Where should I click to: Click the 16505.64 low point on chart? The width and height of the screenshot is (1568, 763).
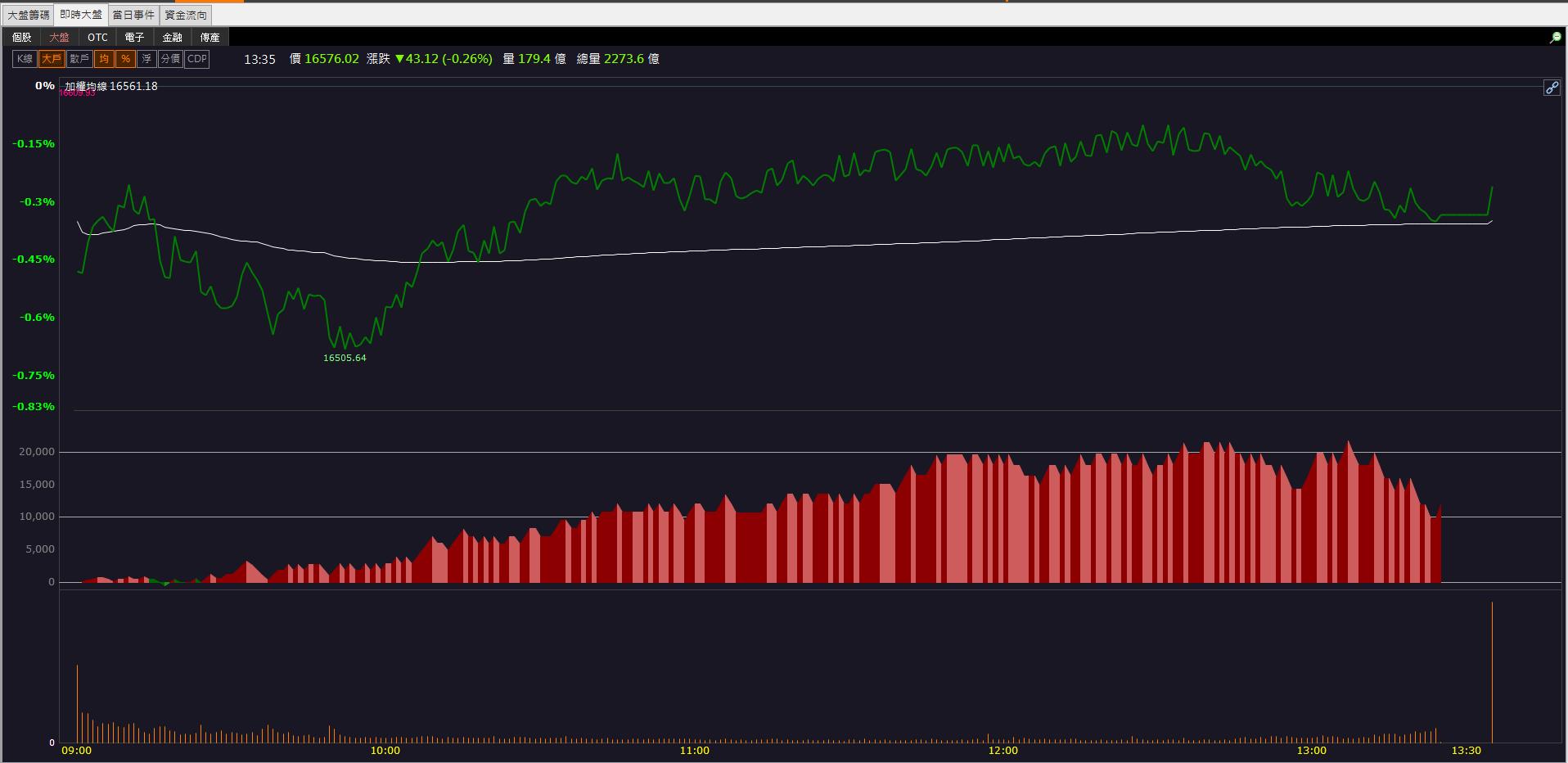pos(345,358)
